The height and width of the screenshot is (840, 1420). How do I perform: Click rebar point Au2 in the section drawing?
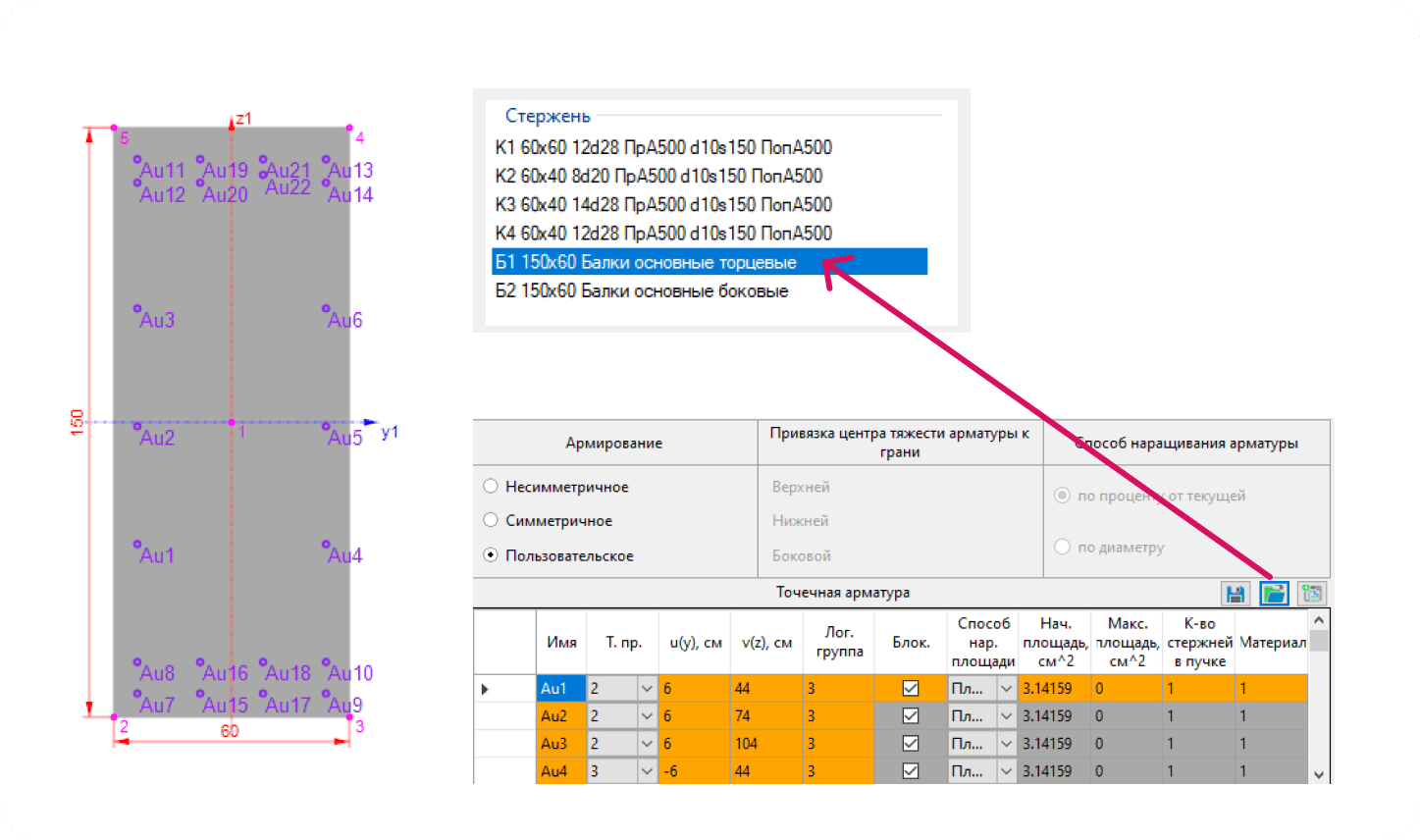(x=137, y=426)
